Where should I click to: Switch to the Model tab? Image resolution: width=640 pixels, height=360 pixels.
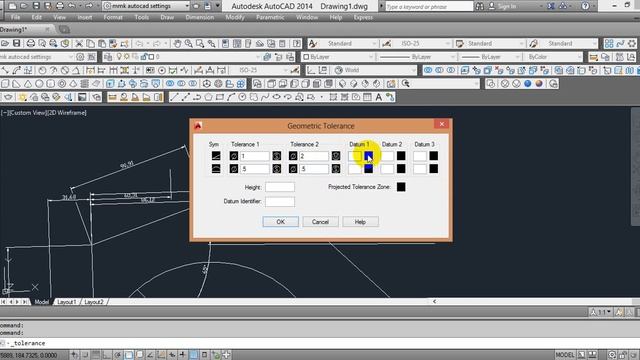pyautogui.click(x=42, y=302)
